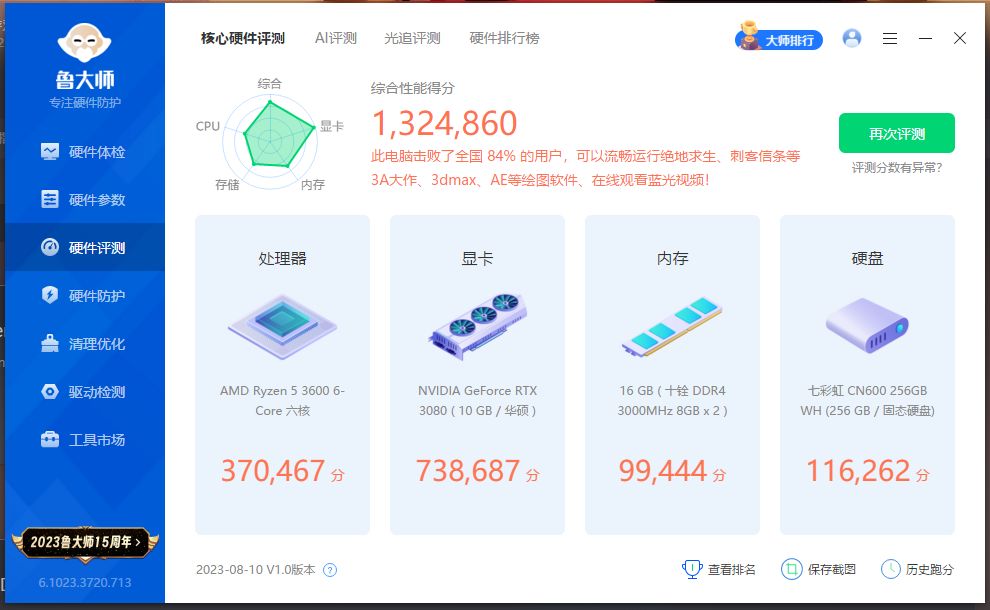Close the 鲁大师 window
The height and width of the screenshot is (610, 990).
960,39
